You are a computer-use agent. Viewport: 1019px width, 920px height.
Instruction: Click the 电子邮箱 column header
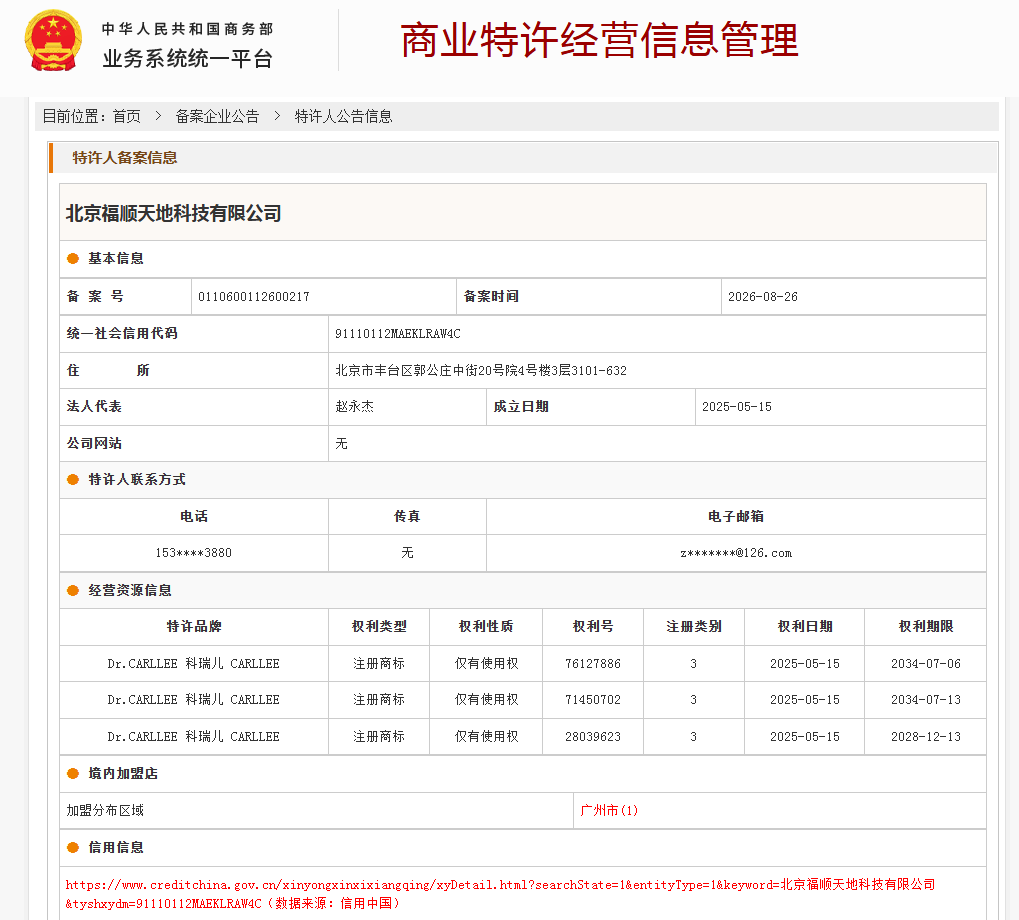pos(736,517)
